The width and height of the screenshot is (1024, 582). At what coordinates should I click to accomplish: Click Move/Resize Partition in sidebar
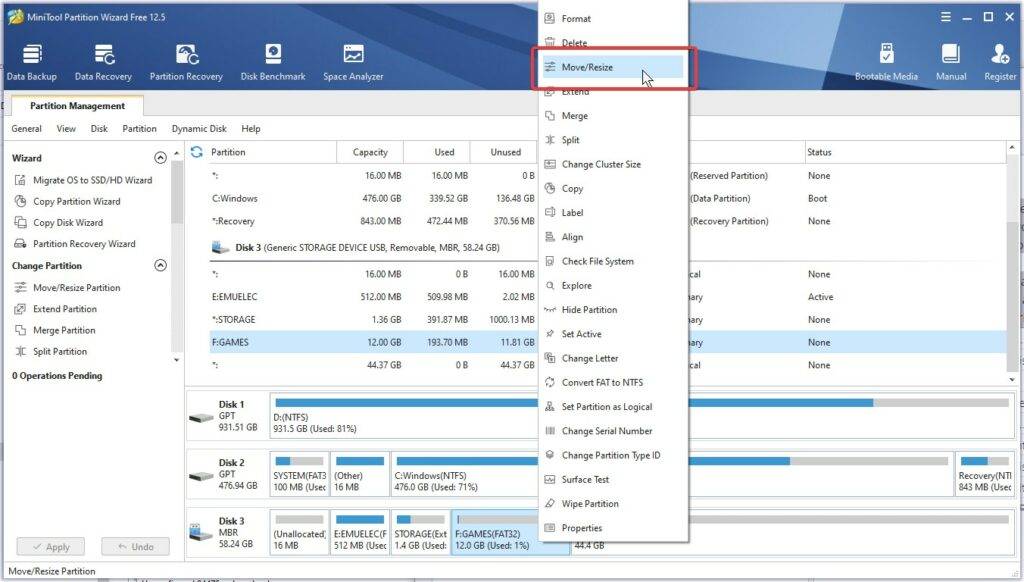[x=68, y=287]
